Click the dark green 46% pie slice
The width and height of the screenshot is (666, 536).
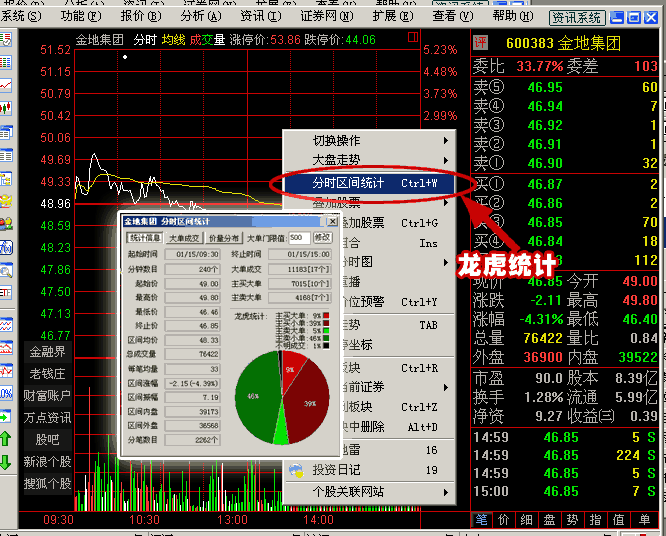tap(255, 396)
